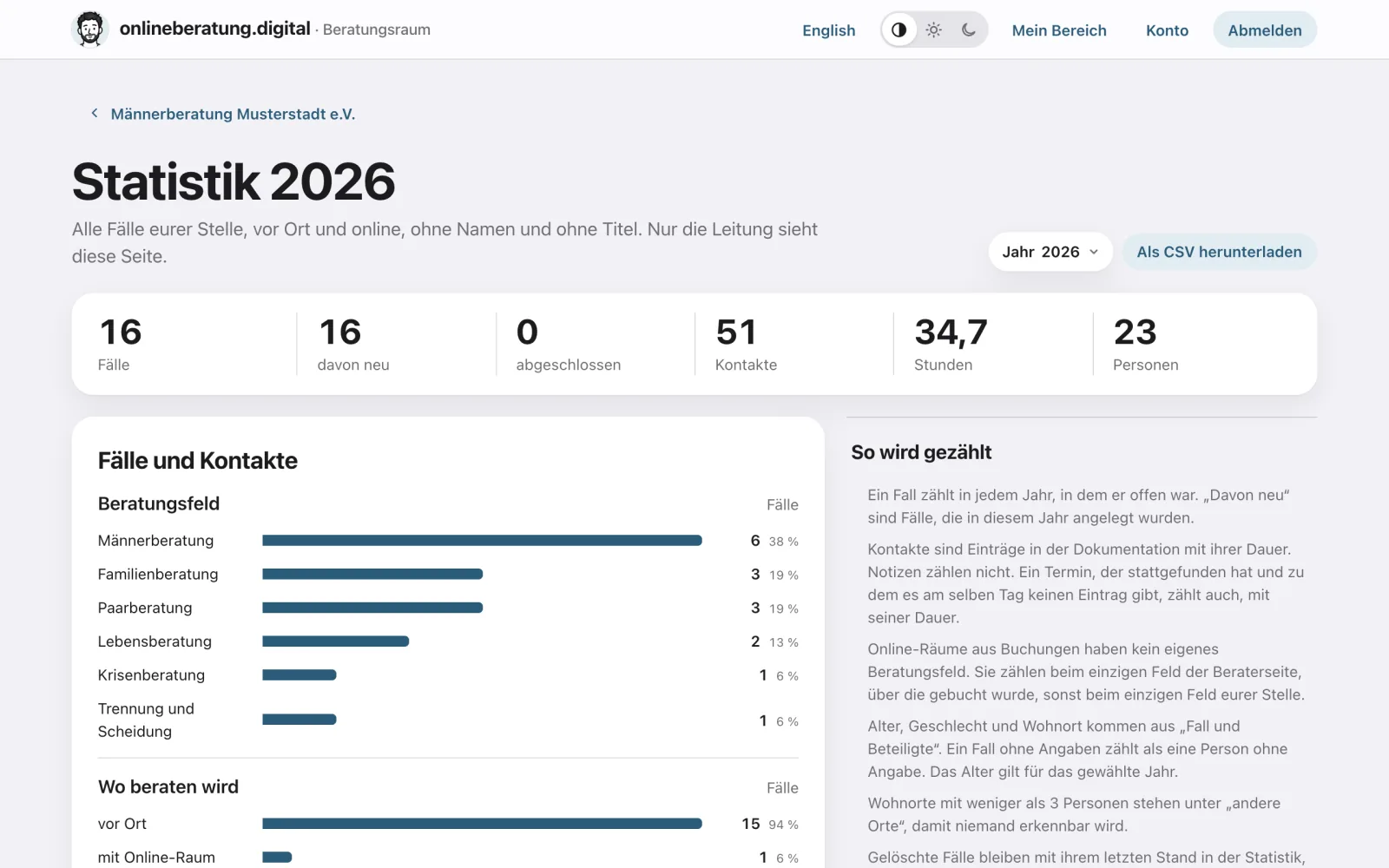Click the 23 Personen statistic
This screenshot has height=868, width=1389.
coord(1146,344)
